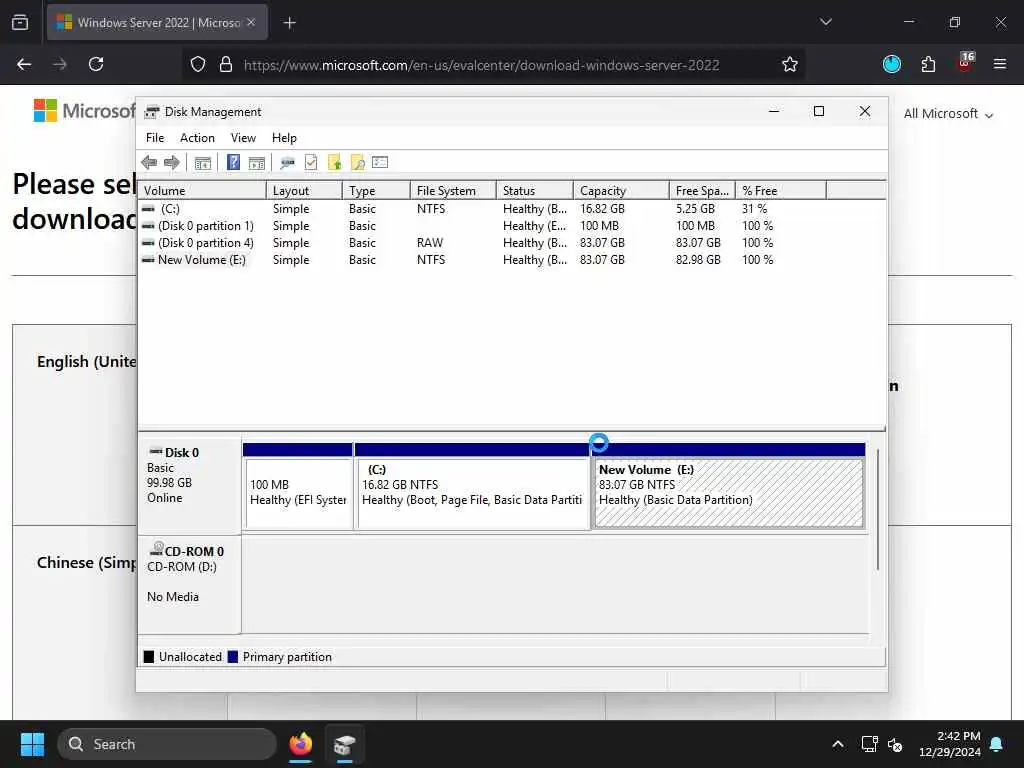
Task: Open the Windows Start menu
Action: coord(32,744)
